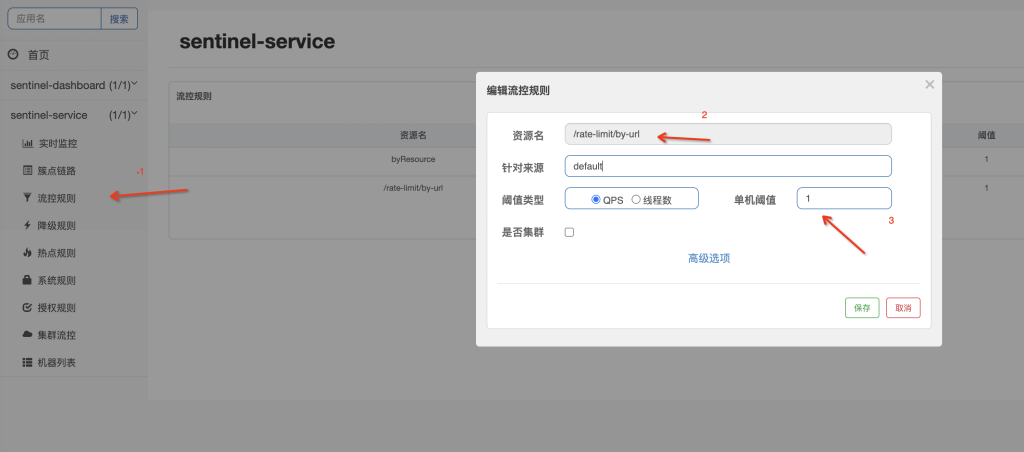Go to 首页 home link
Viewport: 1024px width, 452px height.
click(x=38, y=56)
